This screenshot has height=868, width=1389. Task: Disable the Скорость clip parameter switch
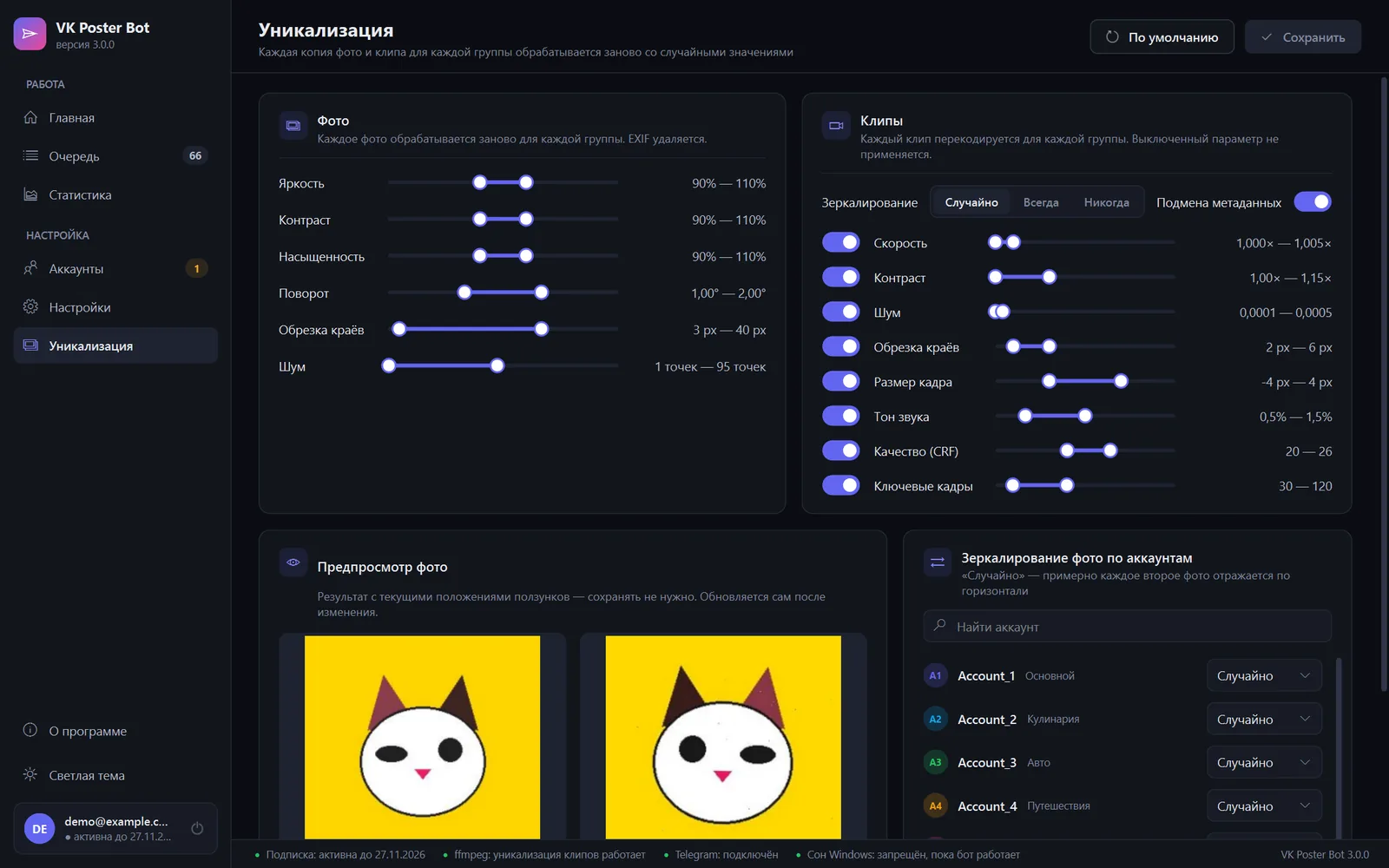click(841, 242)
